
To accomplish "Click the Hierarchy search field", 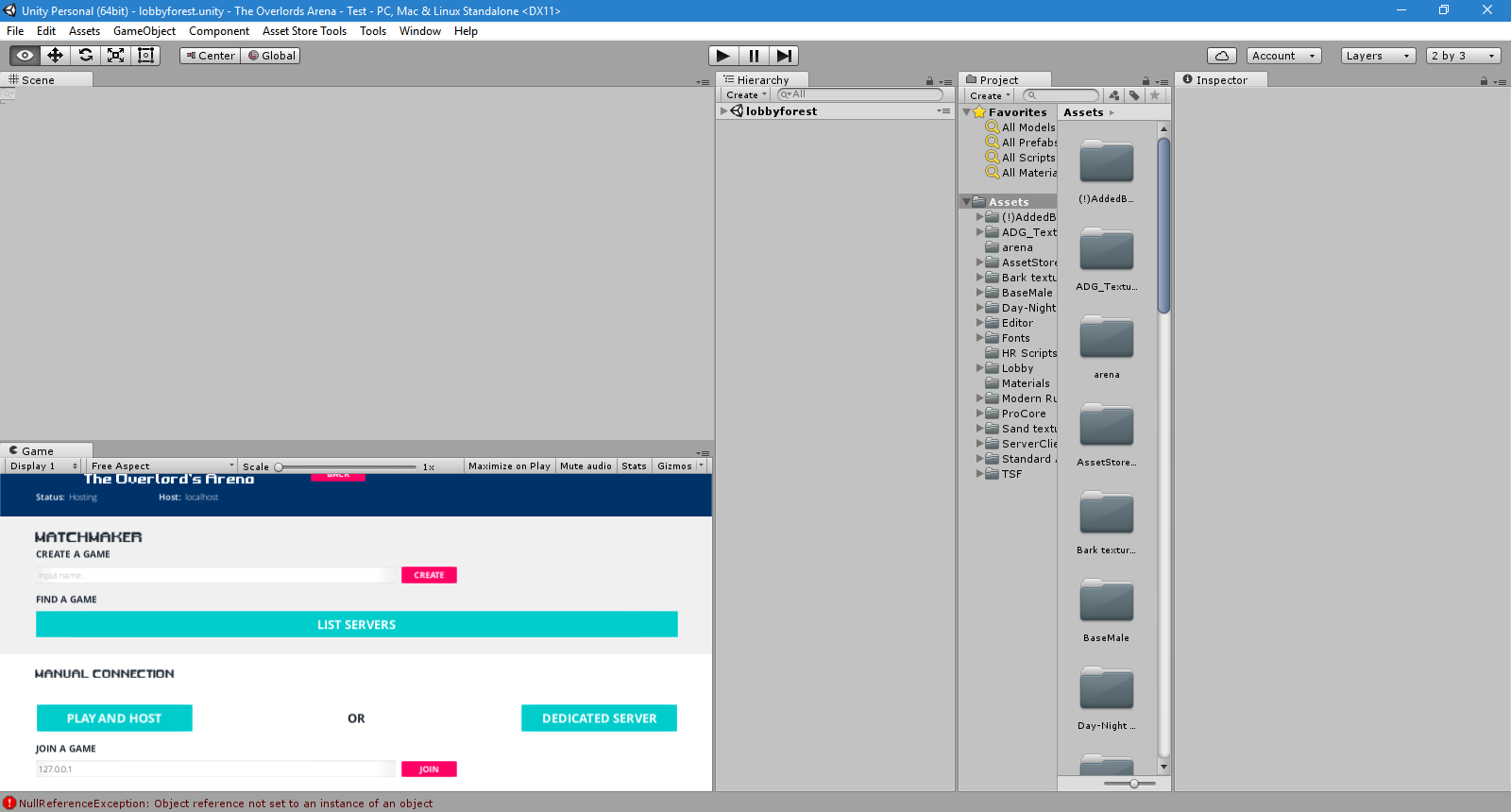I will tap(859, 94).
